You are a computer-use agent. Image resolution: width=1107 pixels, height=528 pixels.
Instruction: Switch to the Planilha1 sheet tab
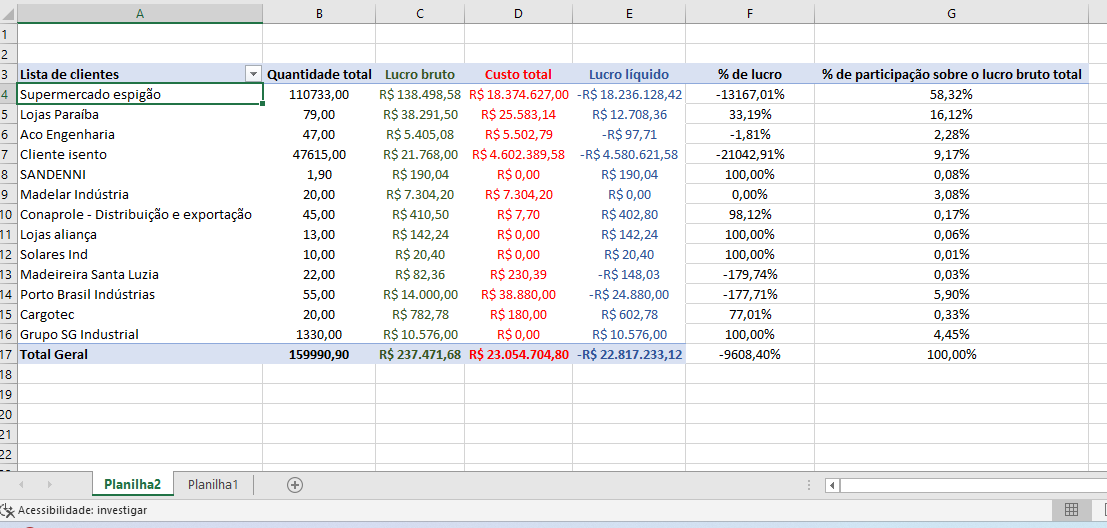point(213,484)
